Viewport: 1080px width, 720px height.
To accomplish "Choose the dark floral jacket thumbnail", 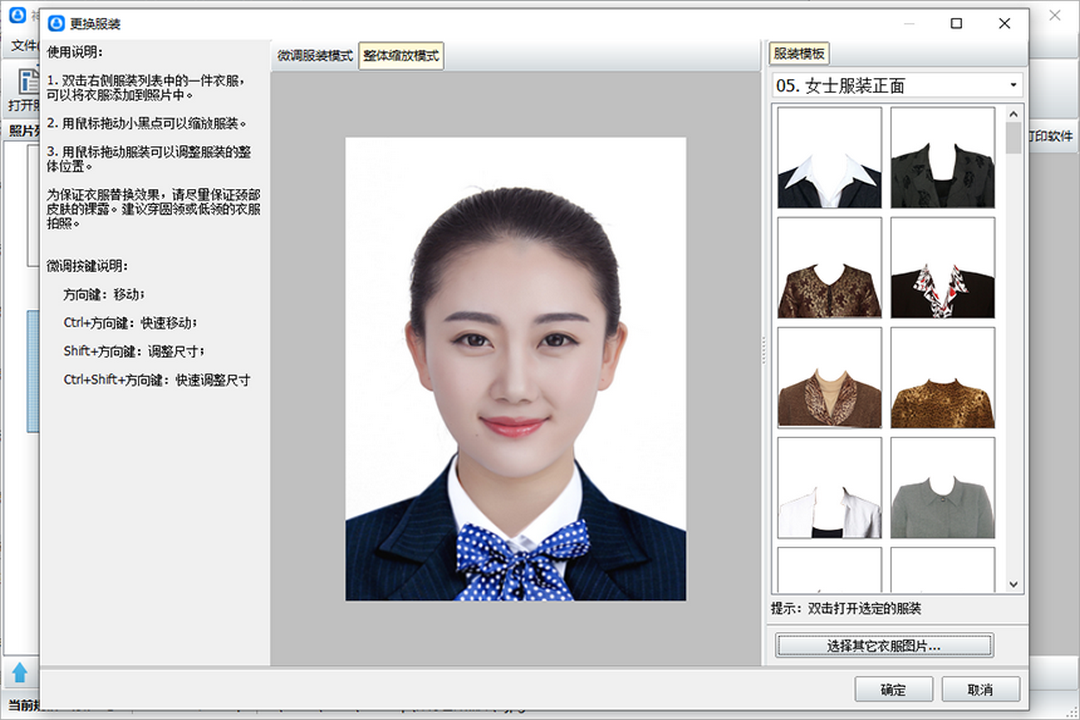I will point(942,158).
